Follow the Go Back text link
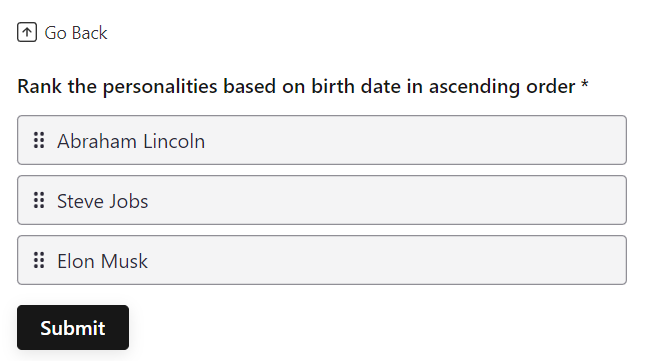Screen dimensions: 645x361 click(x=76, y=33)
